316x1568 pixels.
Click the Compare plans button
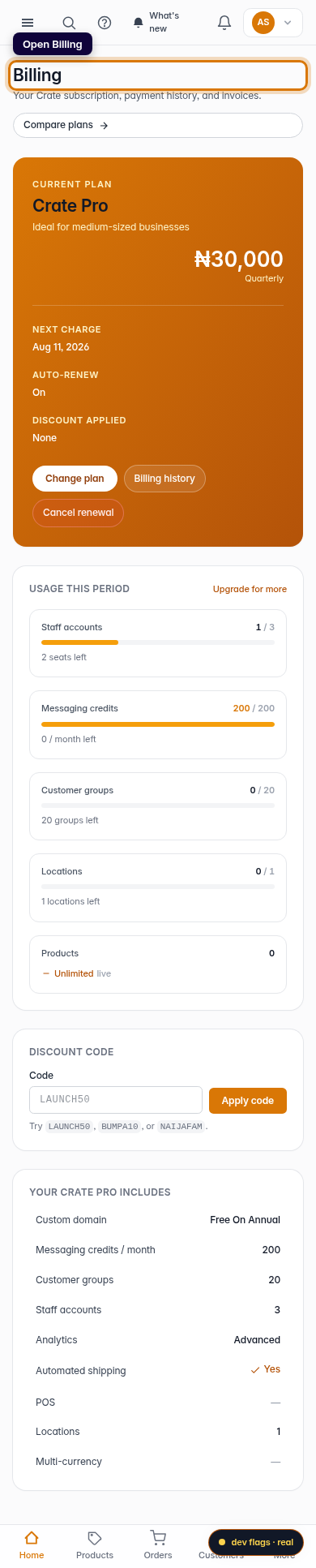pyautogui.click(x=158, y=125)
